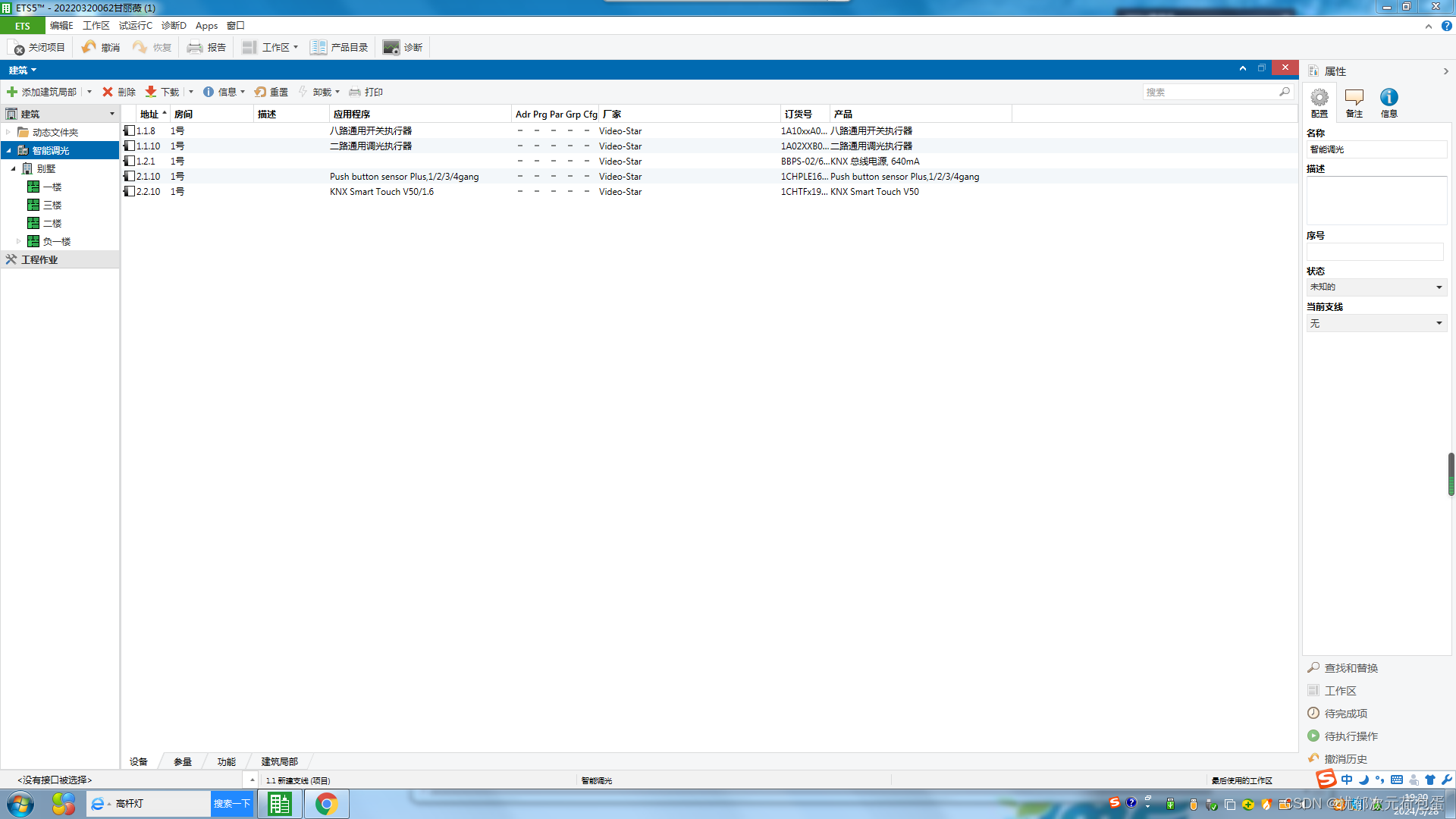
Task: Open the 状态 status dropdown
Action: point(1376,287)
